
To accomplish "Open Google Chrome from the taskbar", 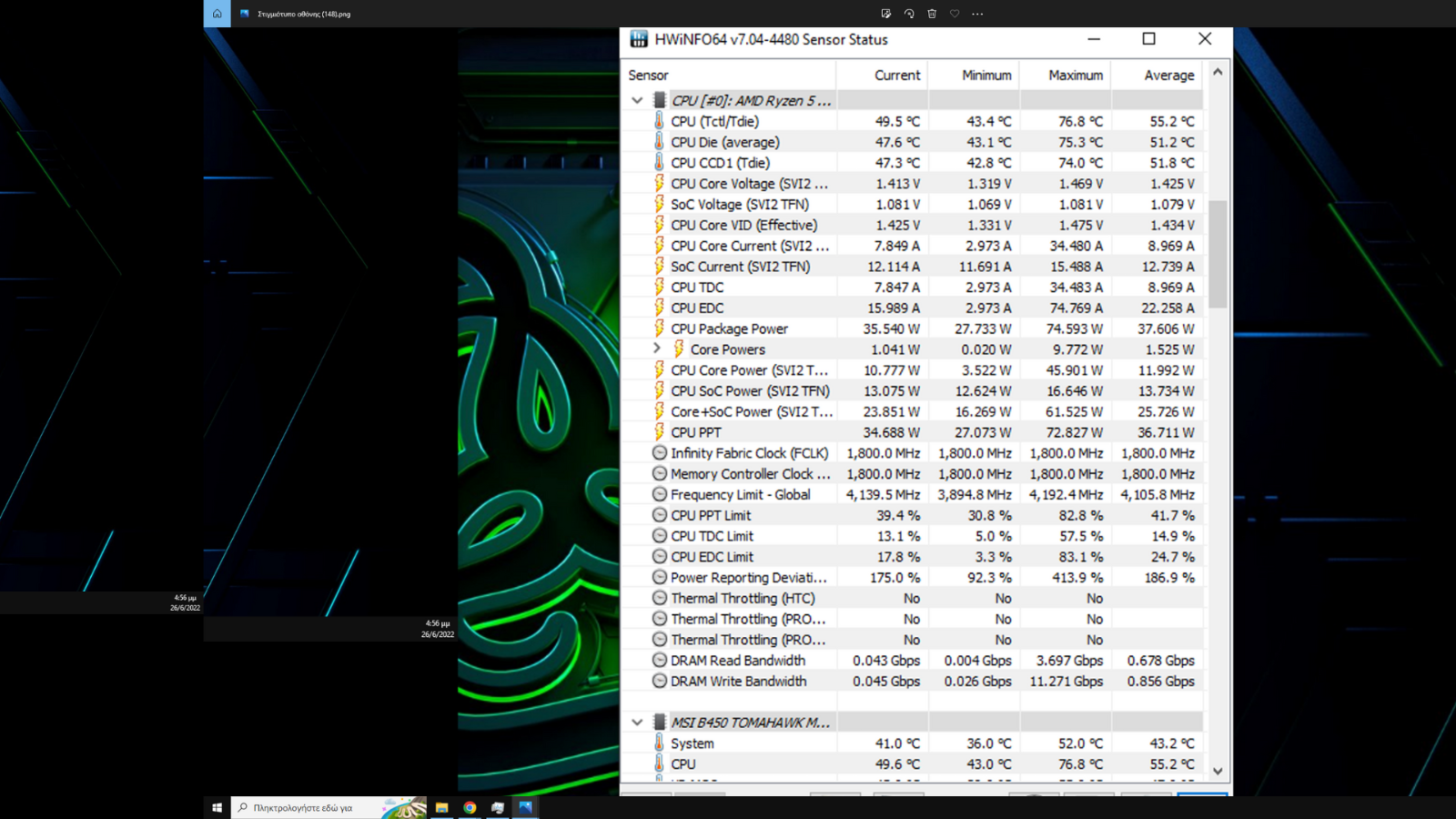I will (x=470, y=807).
